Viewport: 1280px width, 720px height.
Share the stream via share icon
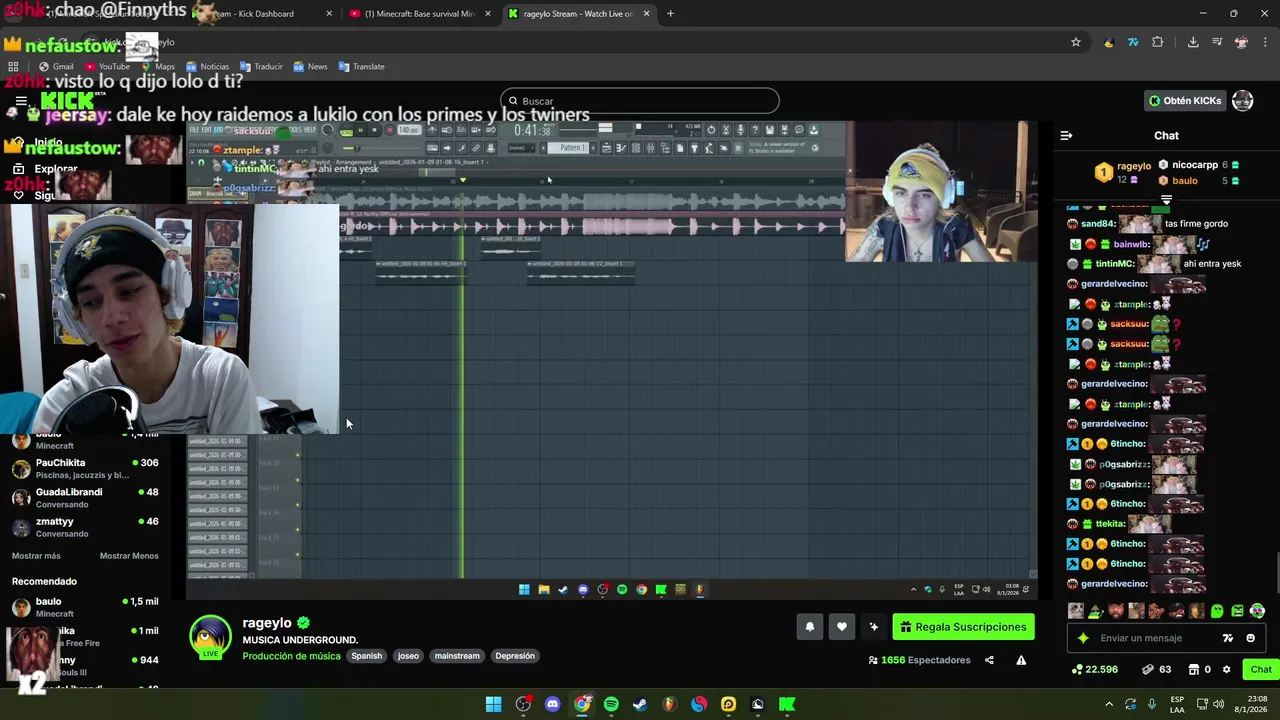pyautogui.click(x=989, y=660)
